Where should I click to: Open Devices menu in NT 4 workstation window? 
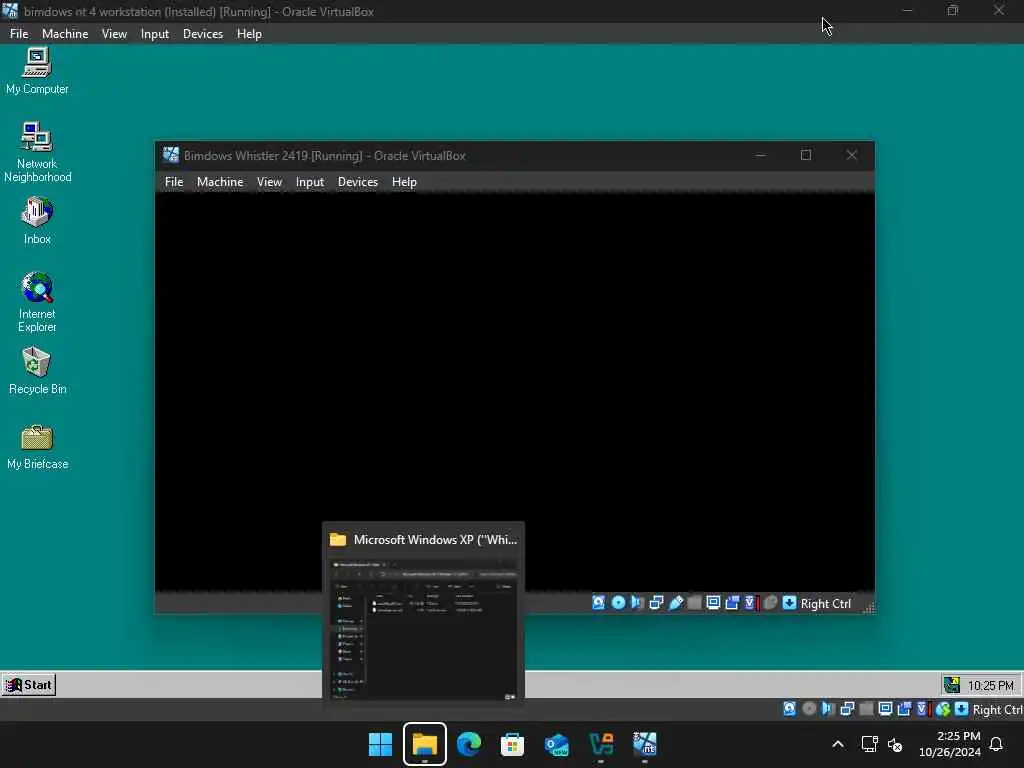(202, 34)
